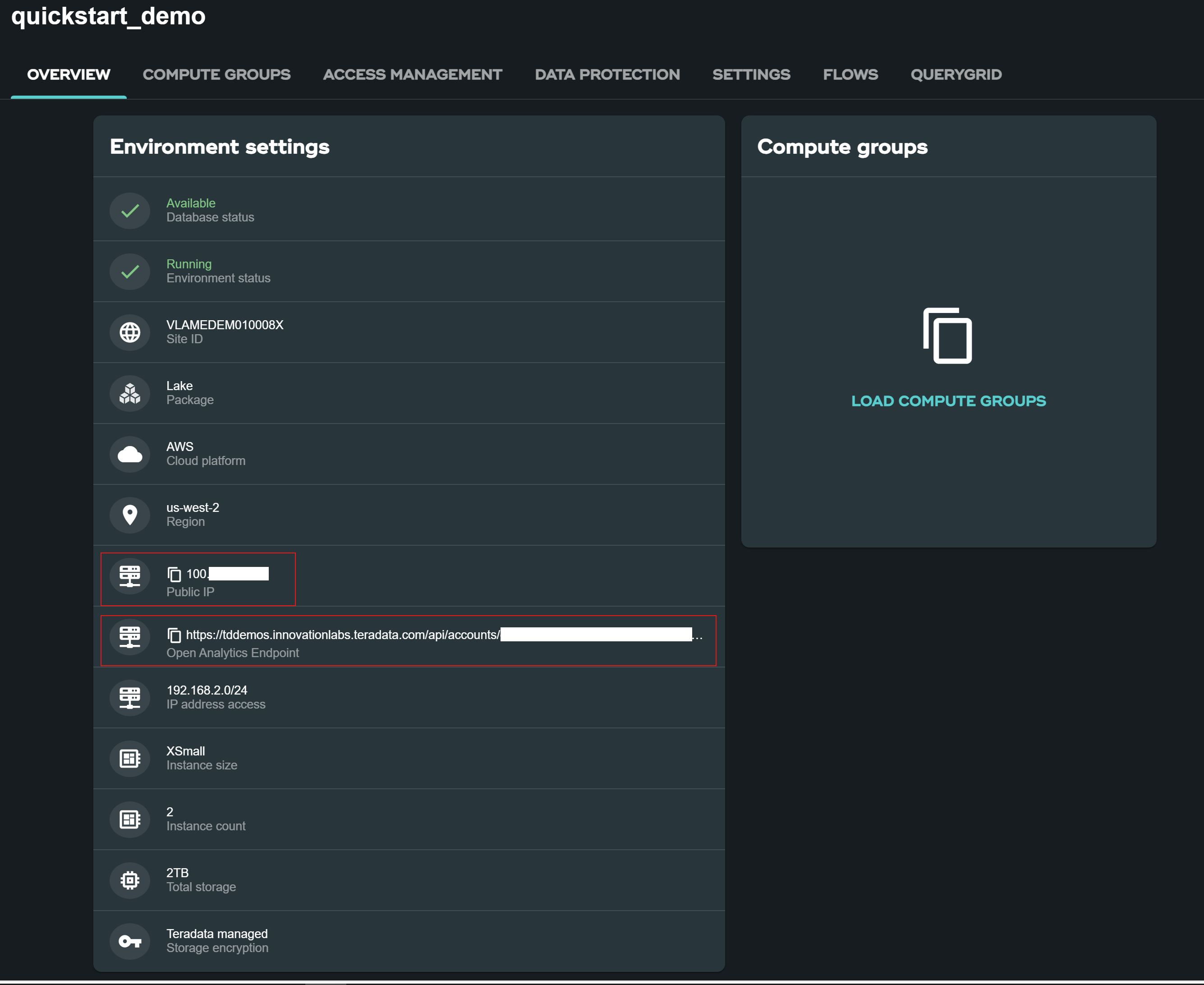Switch to the Overview tab
Image resolution: width=1204 pixels, height=985 pixels.
(69, 74)
